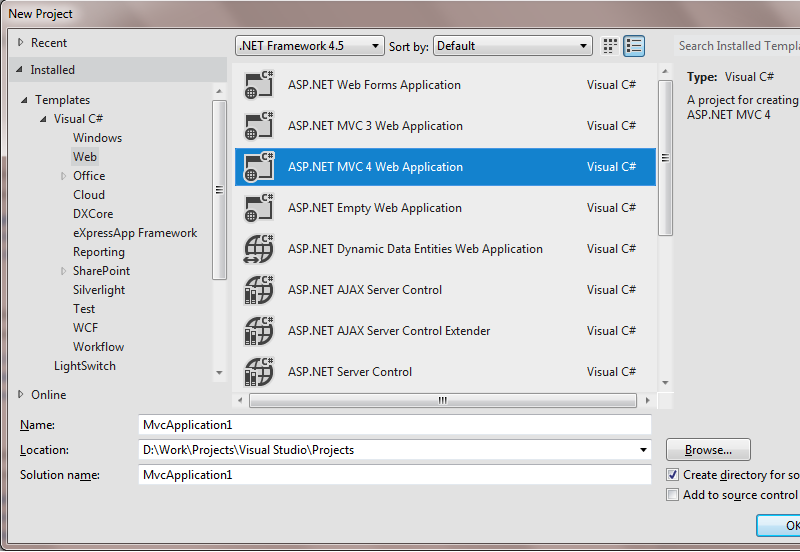The height and width of the screenshot is (552, 800).
Task: Toggle Create directory for solution checkbox
Action: [x=672, y=475]
